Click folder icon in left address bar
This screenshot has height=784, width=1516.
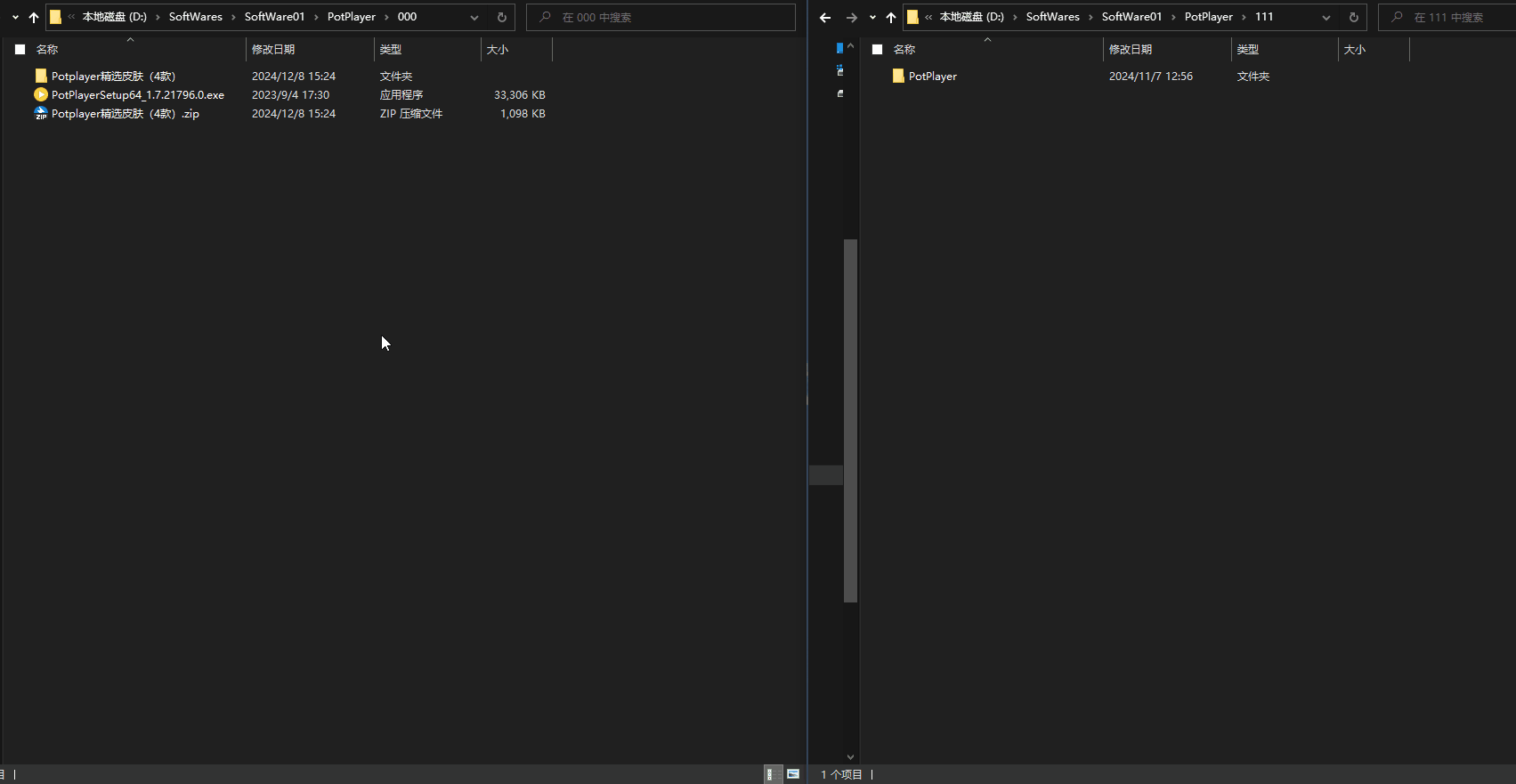(55, 17)
